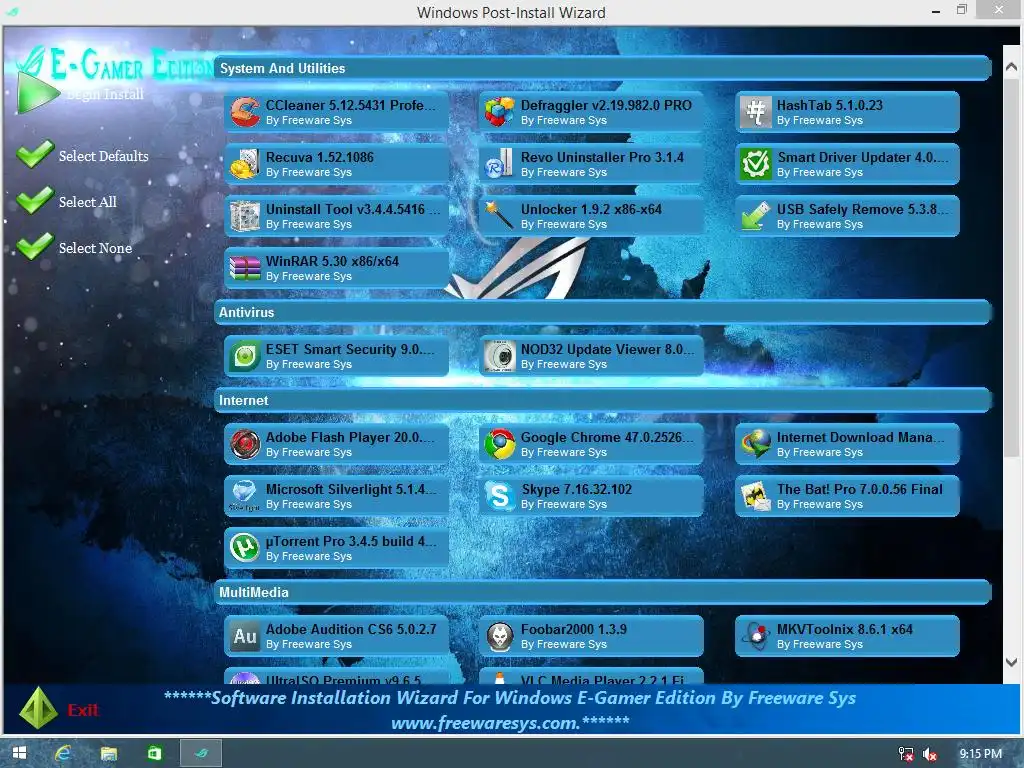Toggle WinRAR 5.30 x86/x64 selection
This screenshot has height=768, width=1024.
[336, 268]
